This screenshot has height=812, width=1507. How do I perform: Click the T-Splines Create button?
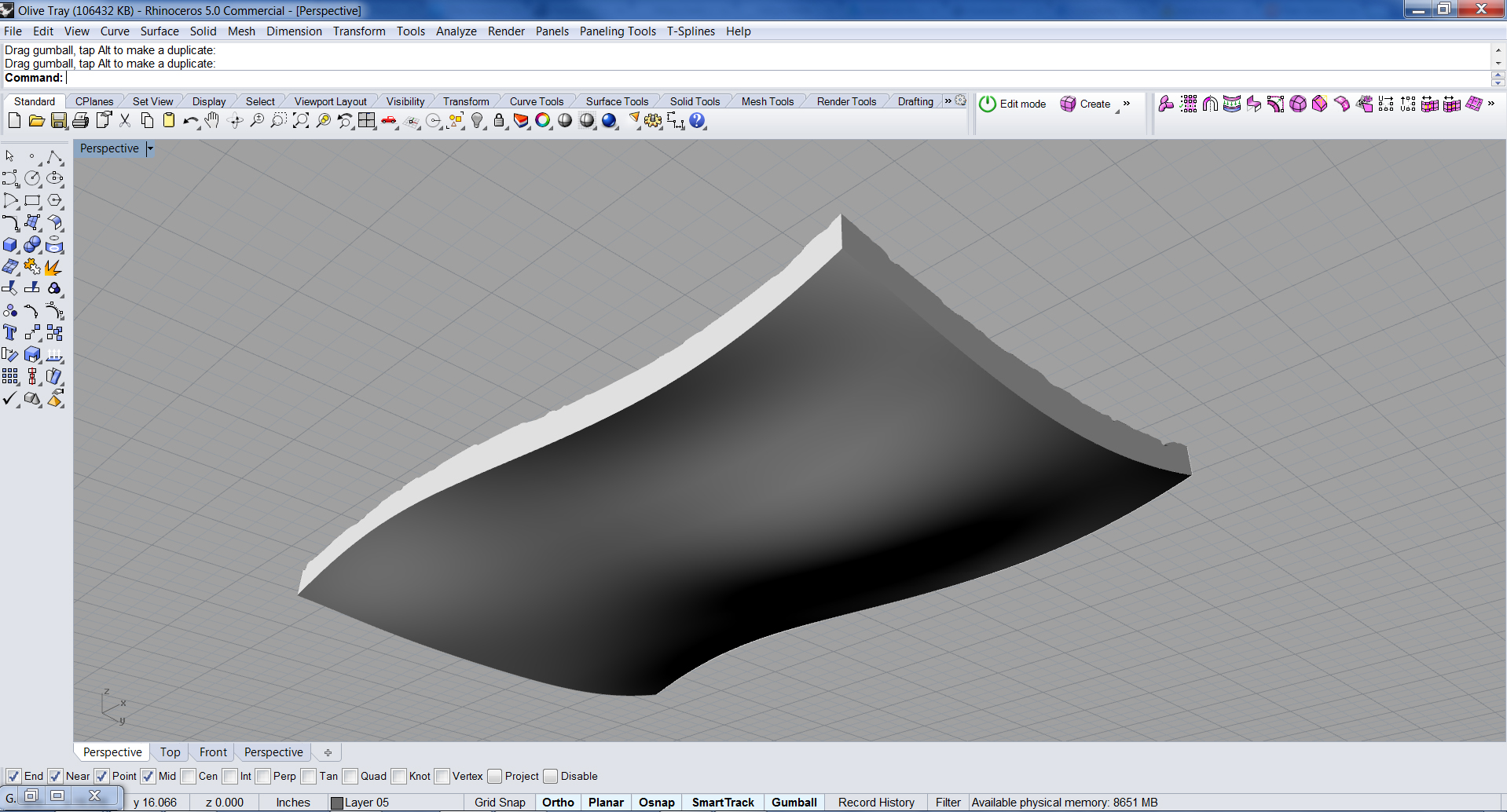coord(1085,104)
